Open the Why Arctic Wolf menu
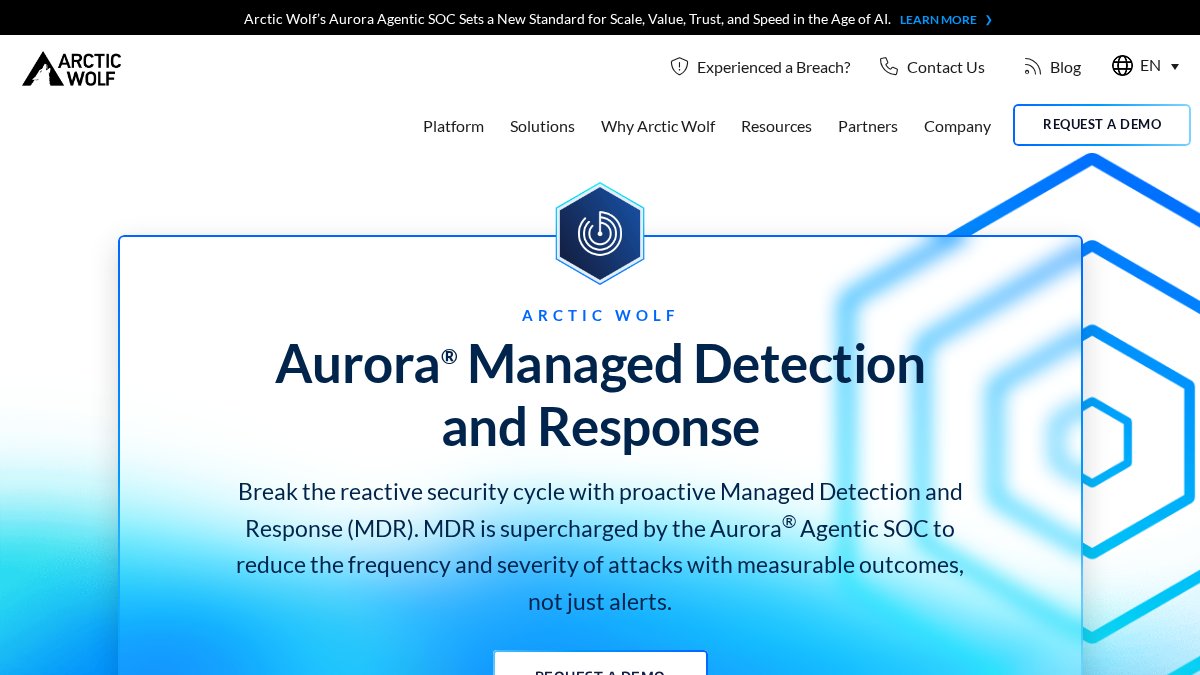The image size is (1200, 675). tap(658, 126)
